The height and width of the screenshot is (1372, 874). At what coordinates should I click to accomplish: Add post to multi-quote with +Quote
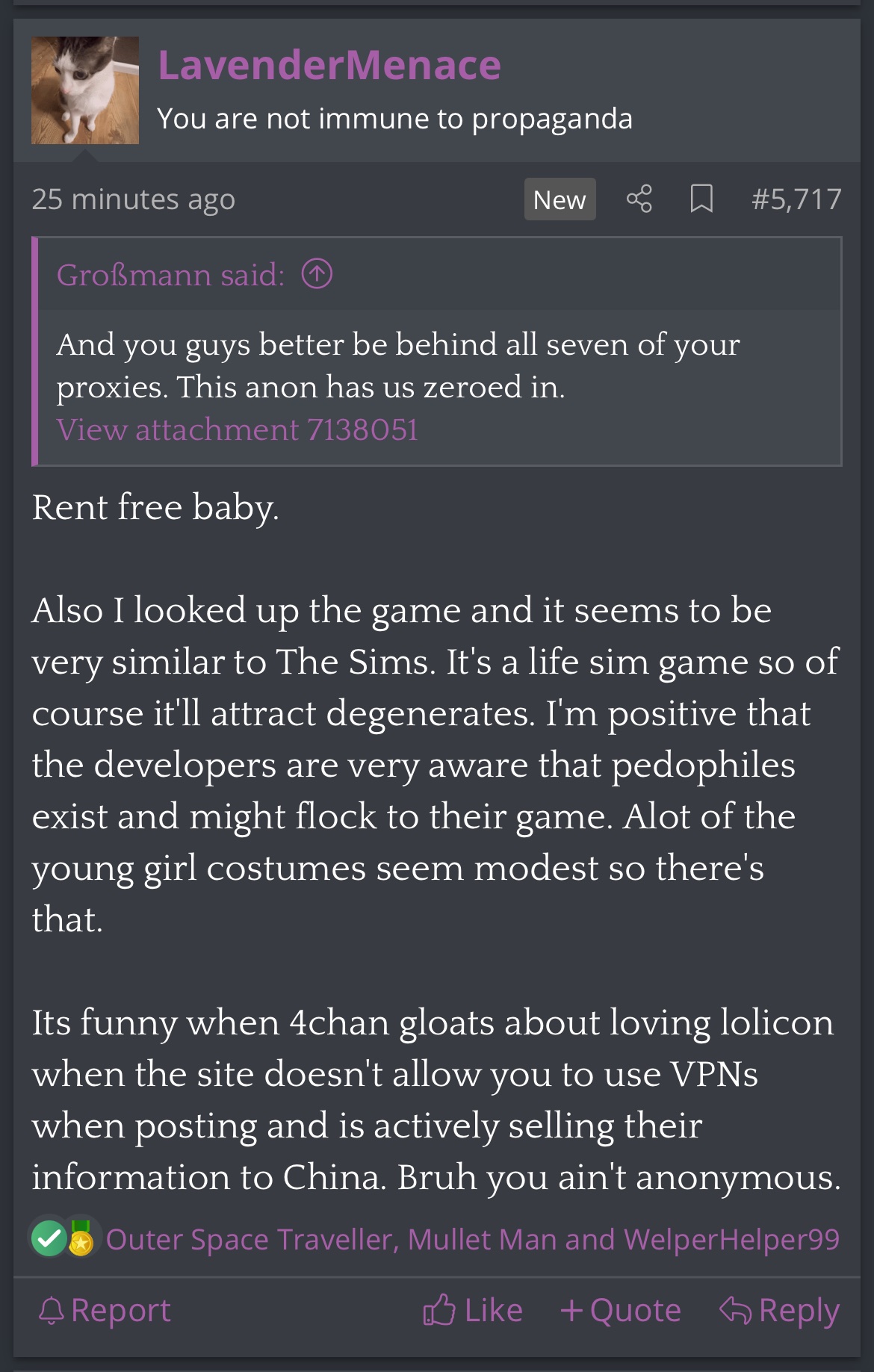[x=621, y=1310]
